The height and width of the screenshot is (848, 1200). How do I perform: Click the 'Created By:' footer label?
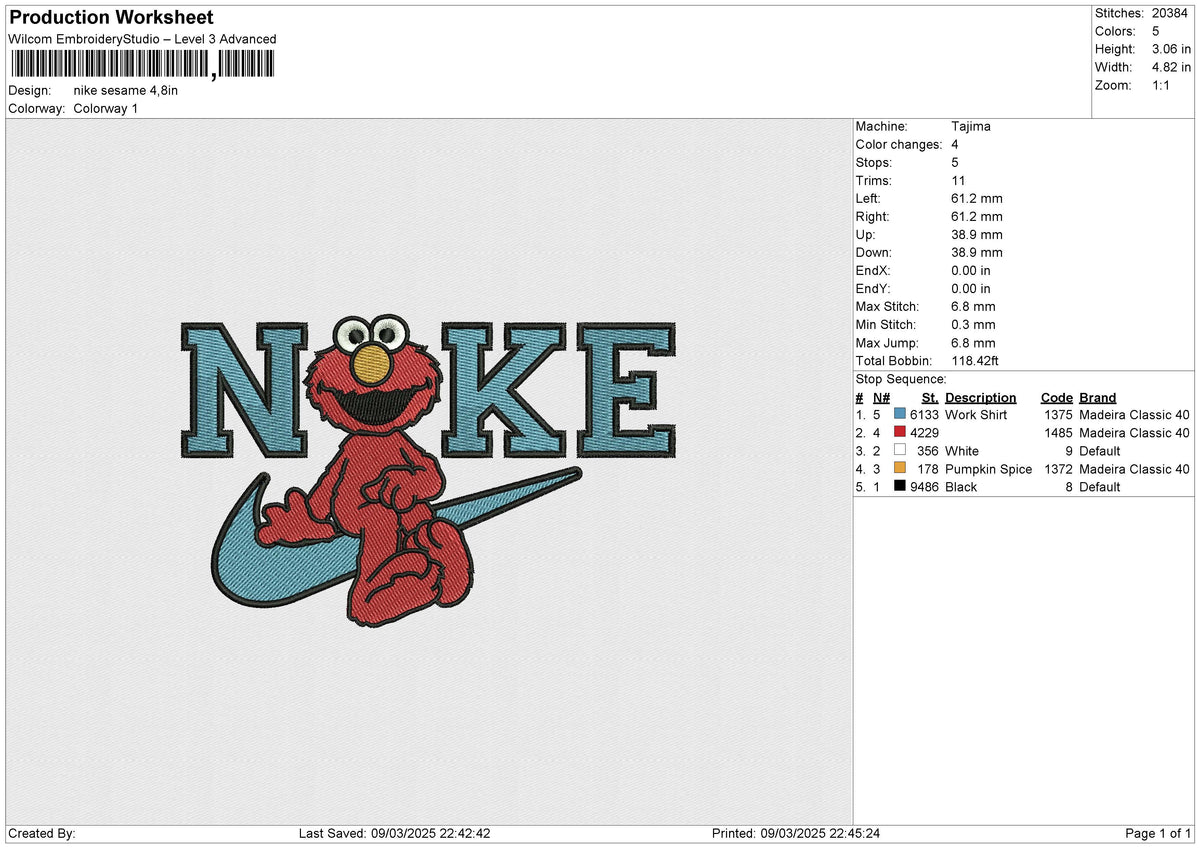coord(41,833)
